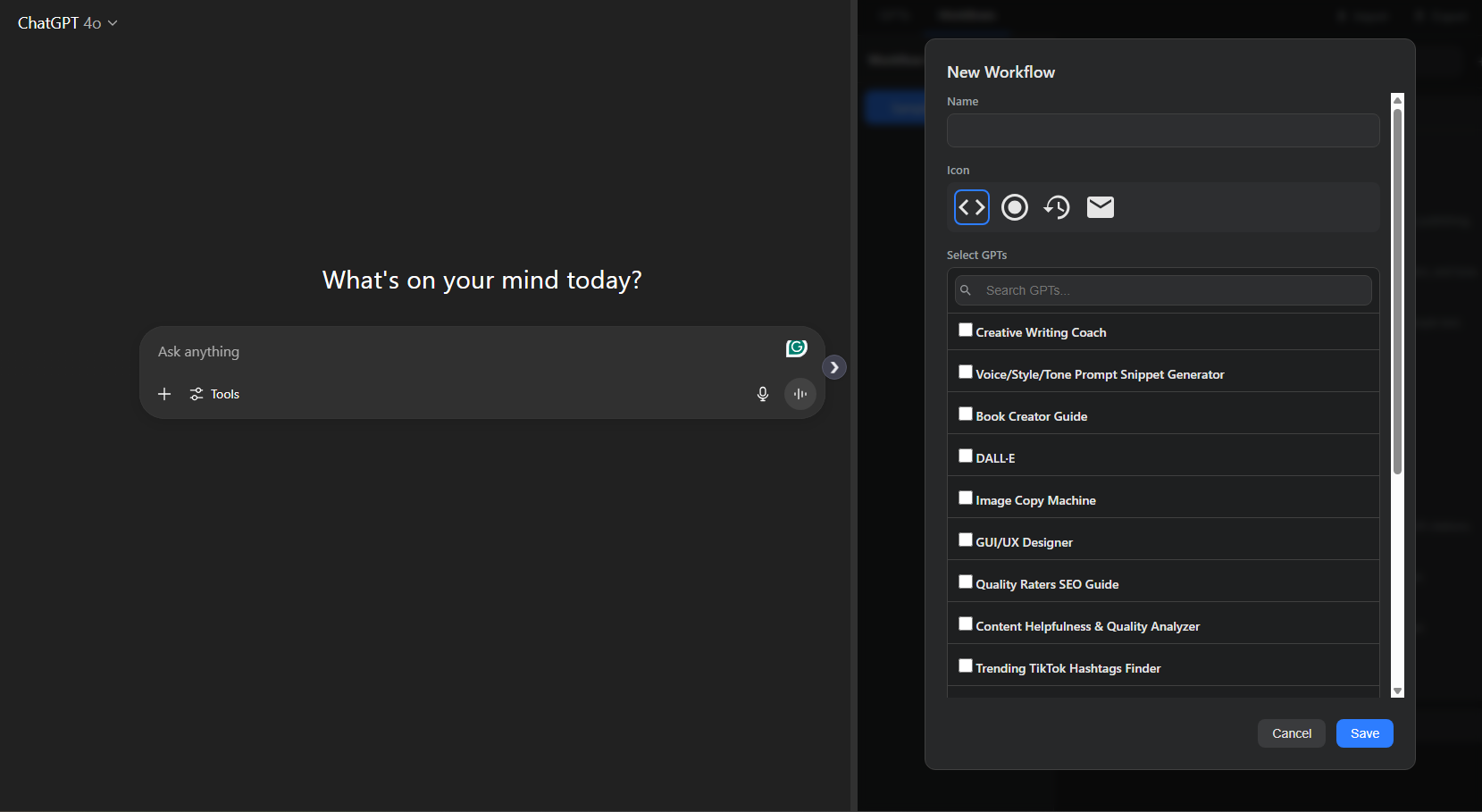Check the DALL·E checkbox

click(x=966, y=456)
